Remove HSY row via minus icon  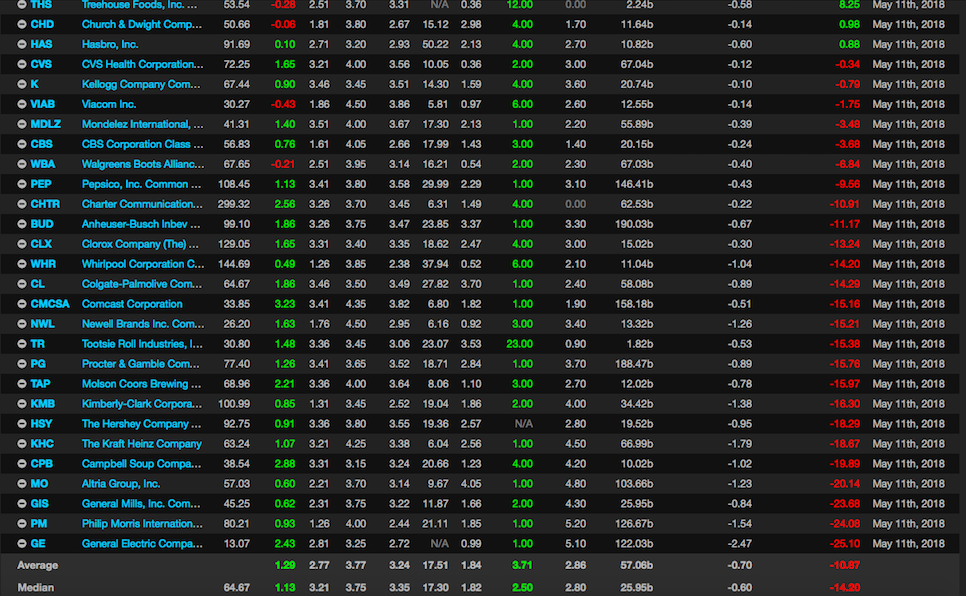pyautogui.click(x=22, y=423)
